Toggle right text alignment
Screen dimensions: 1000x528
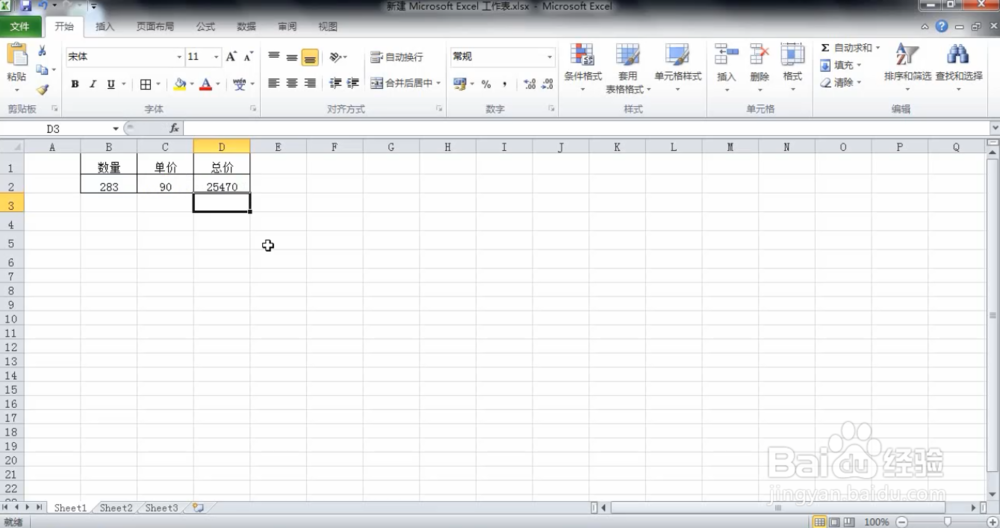[x=310, y=83]
